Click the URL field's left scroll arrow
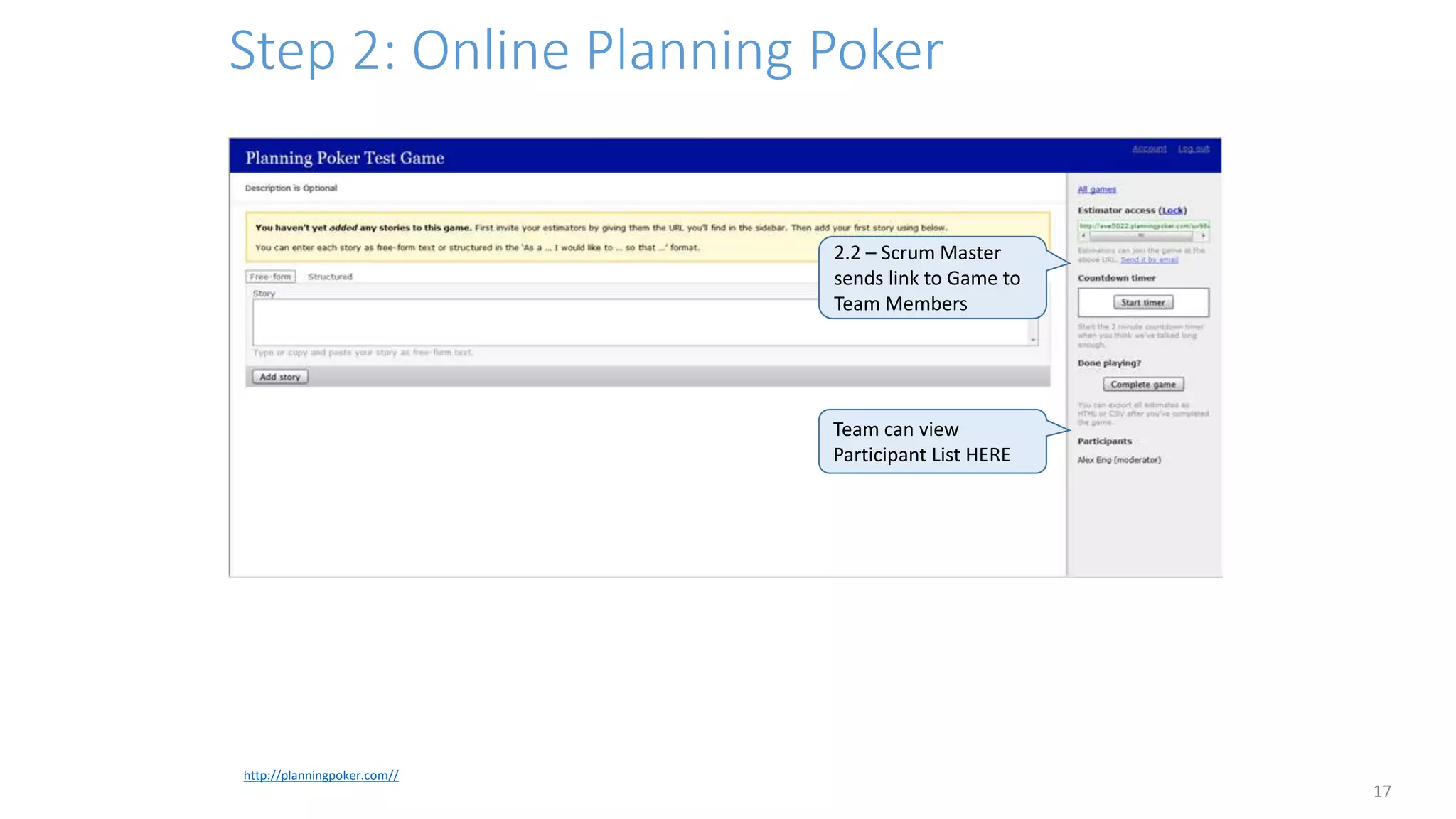The image size is (1456, 819). [x=1083, y=235]
